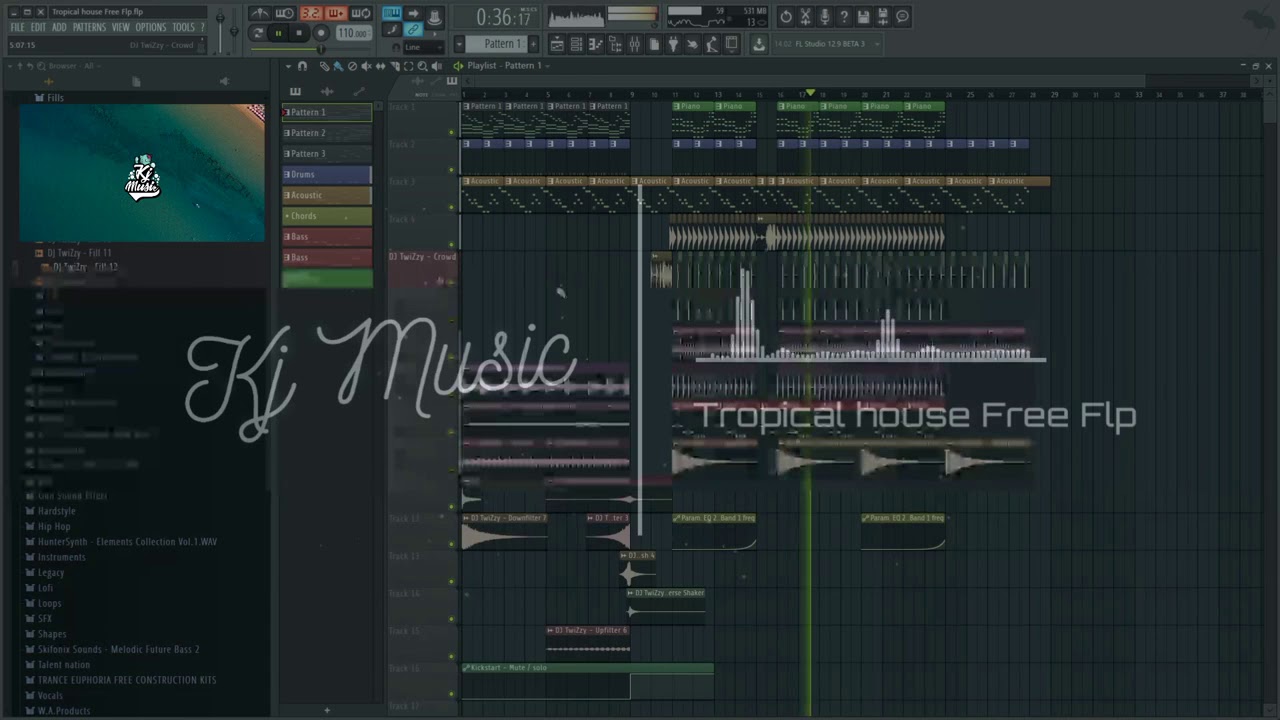Toggle the 3.2 countdown before recording
The height and width of the screenshot is (720, 1280).
(x=311, y=13)
